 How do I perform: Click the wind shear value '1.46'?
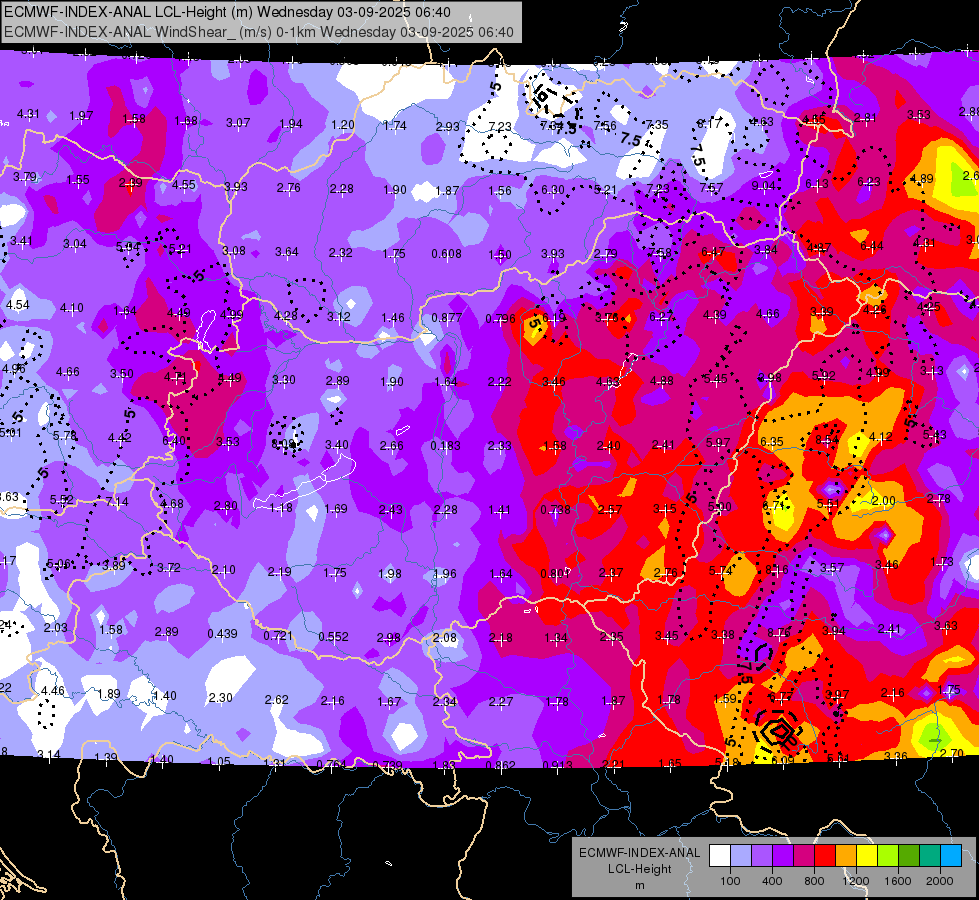(393, 317)
